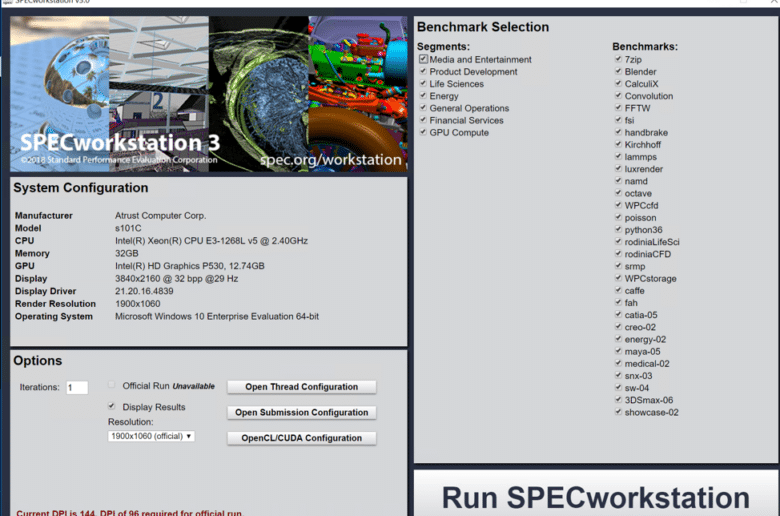Toggle the poisson benchmark checkbox

618,217
